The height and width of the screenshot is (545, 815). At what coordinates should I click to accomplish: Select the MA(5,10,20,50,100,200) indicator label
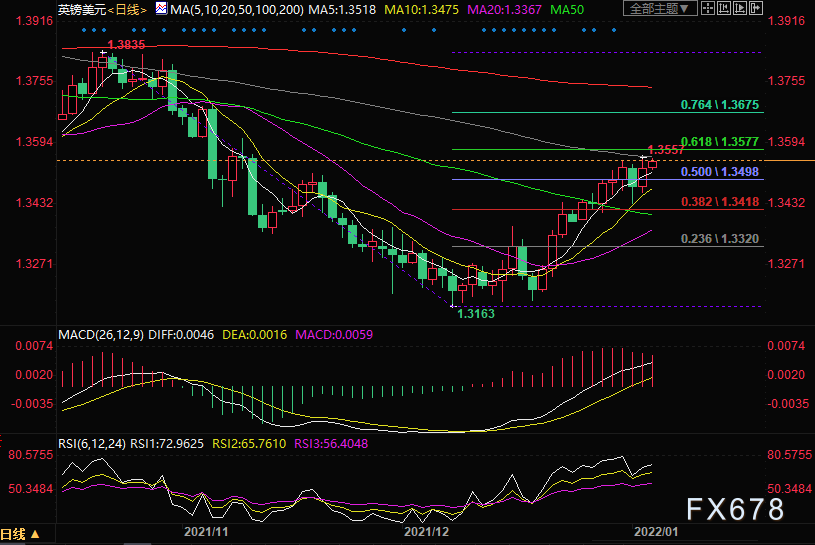[236, 9]
